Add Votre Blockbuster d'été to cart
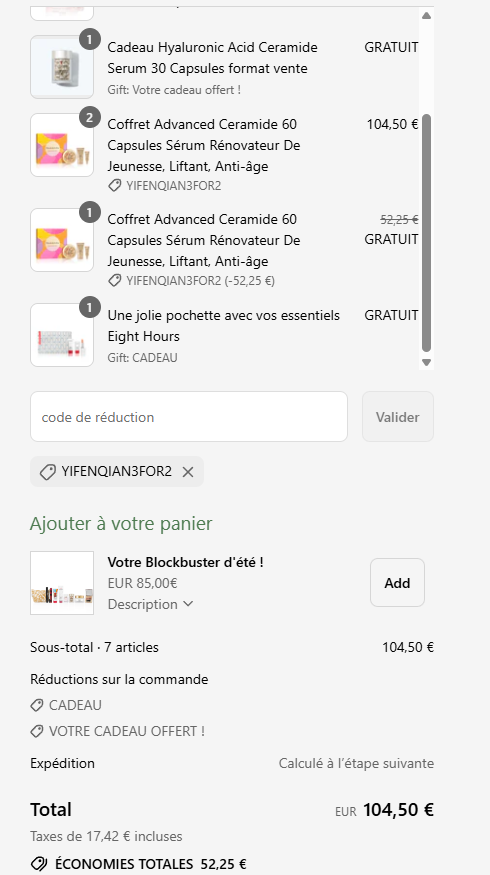Viewport: 490px width, 875px height. [397, 583]
